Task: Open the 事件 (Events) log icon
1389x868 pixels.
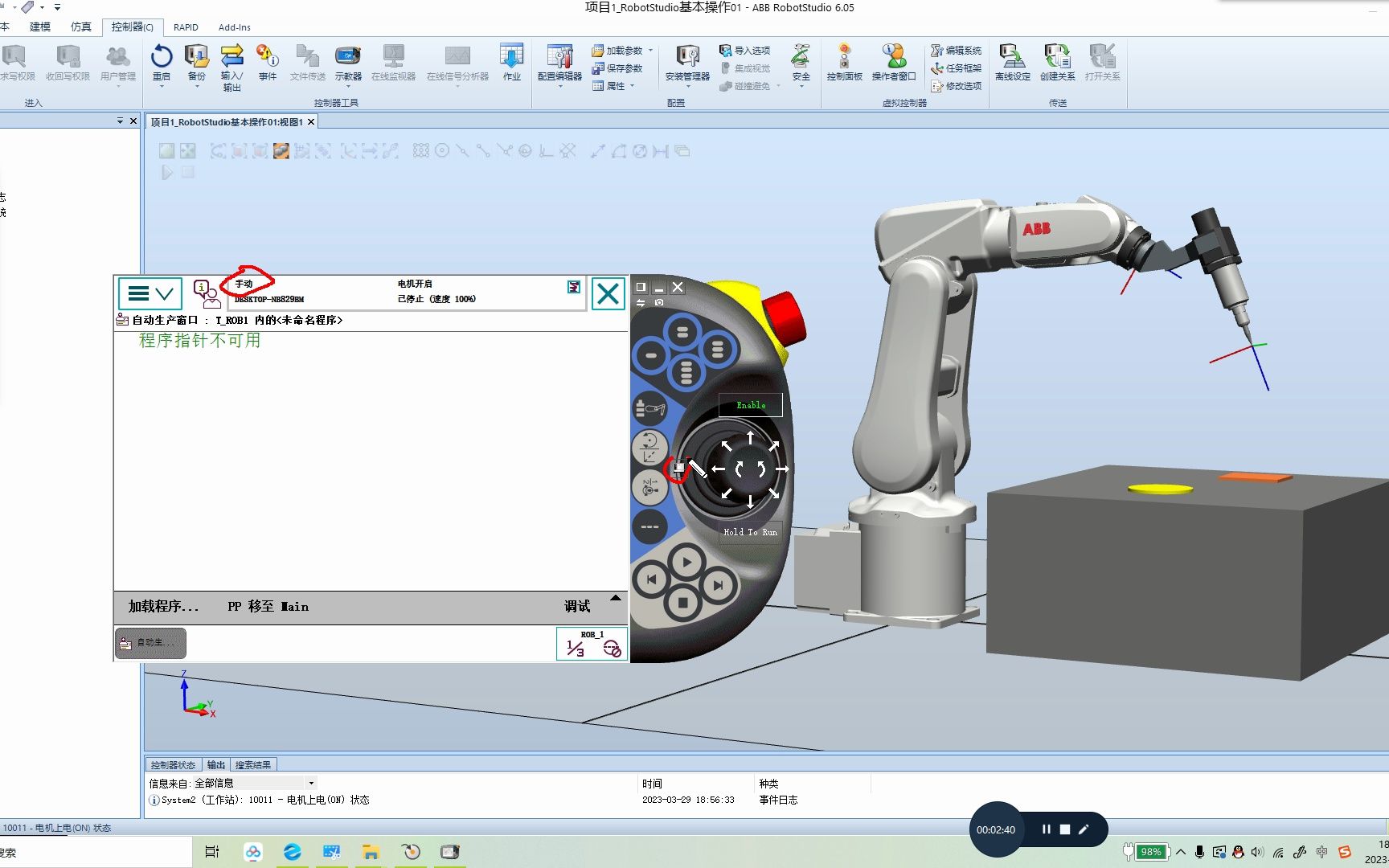Action: click(267, 63)
